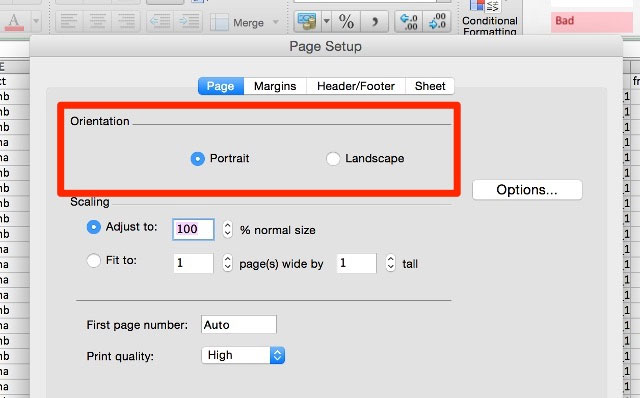Decrease indent icon
640x398 pixels.
[160, 21]
